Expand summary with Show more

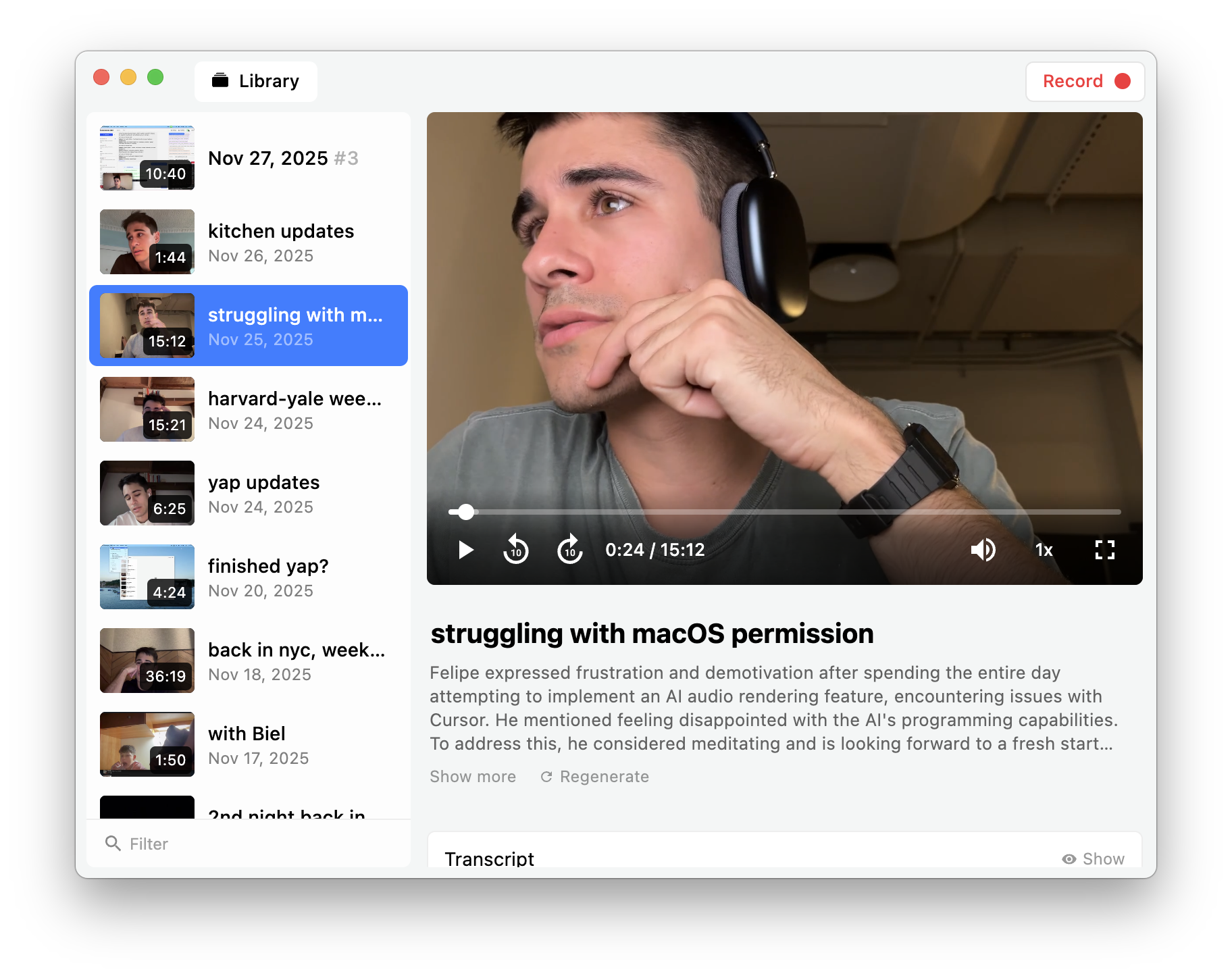(473, 777)
